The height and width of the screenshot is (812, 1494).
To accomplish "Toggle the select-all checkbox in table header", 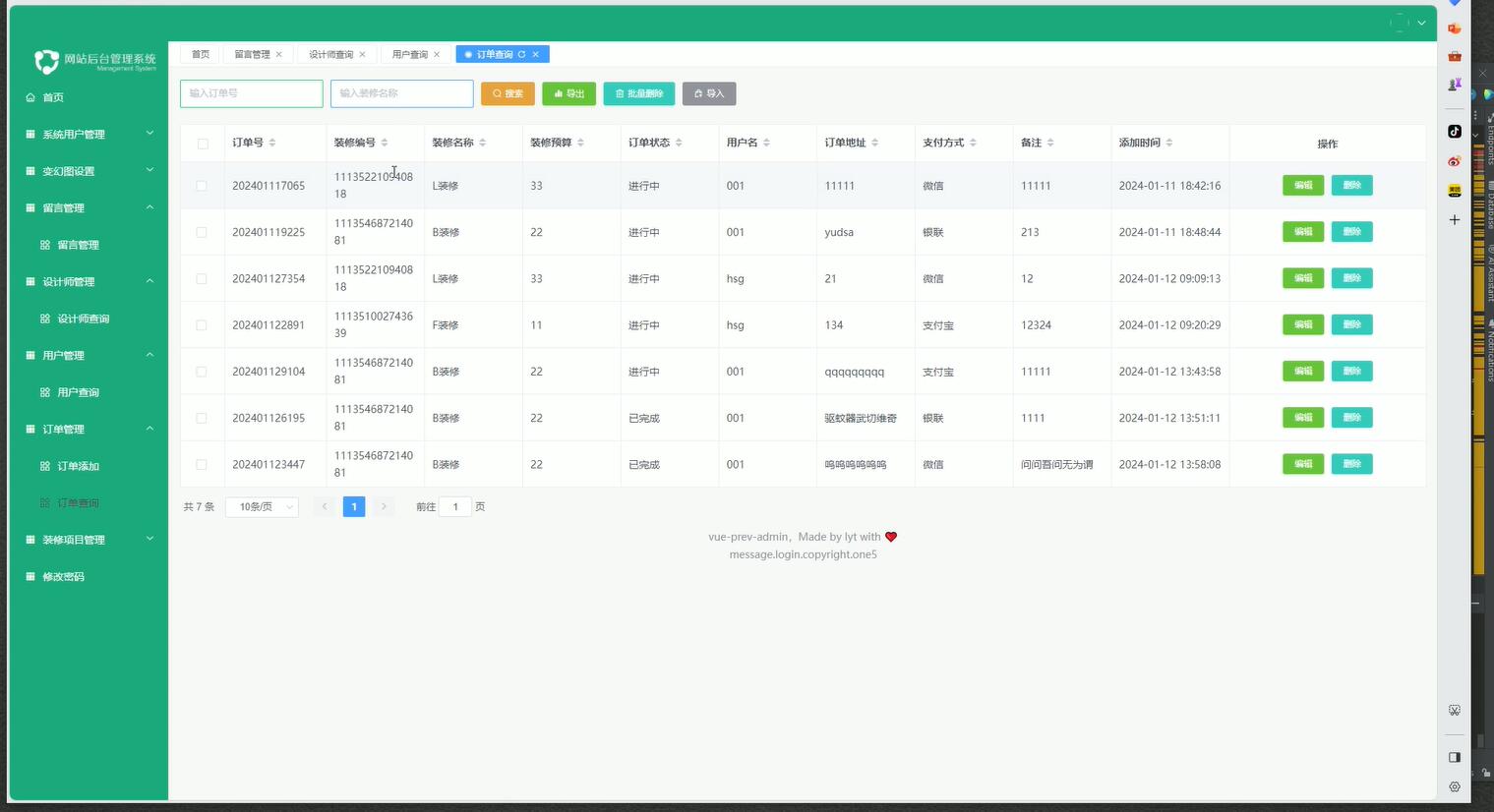I will pyautogui.click(x=203, y=144).
